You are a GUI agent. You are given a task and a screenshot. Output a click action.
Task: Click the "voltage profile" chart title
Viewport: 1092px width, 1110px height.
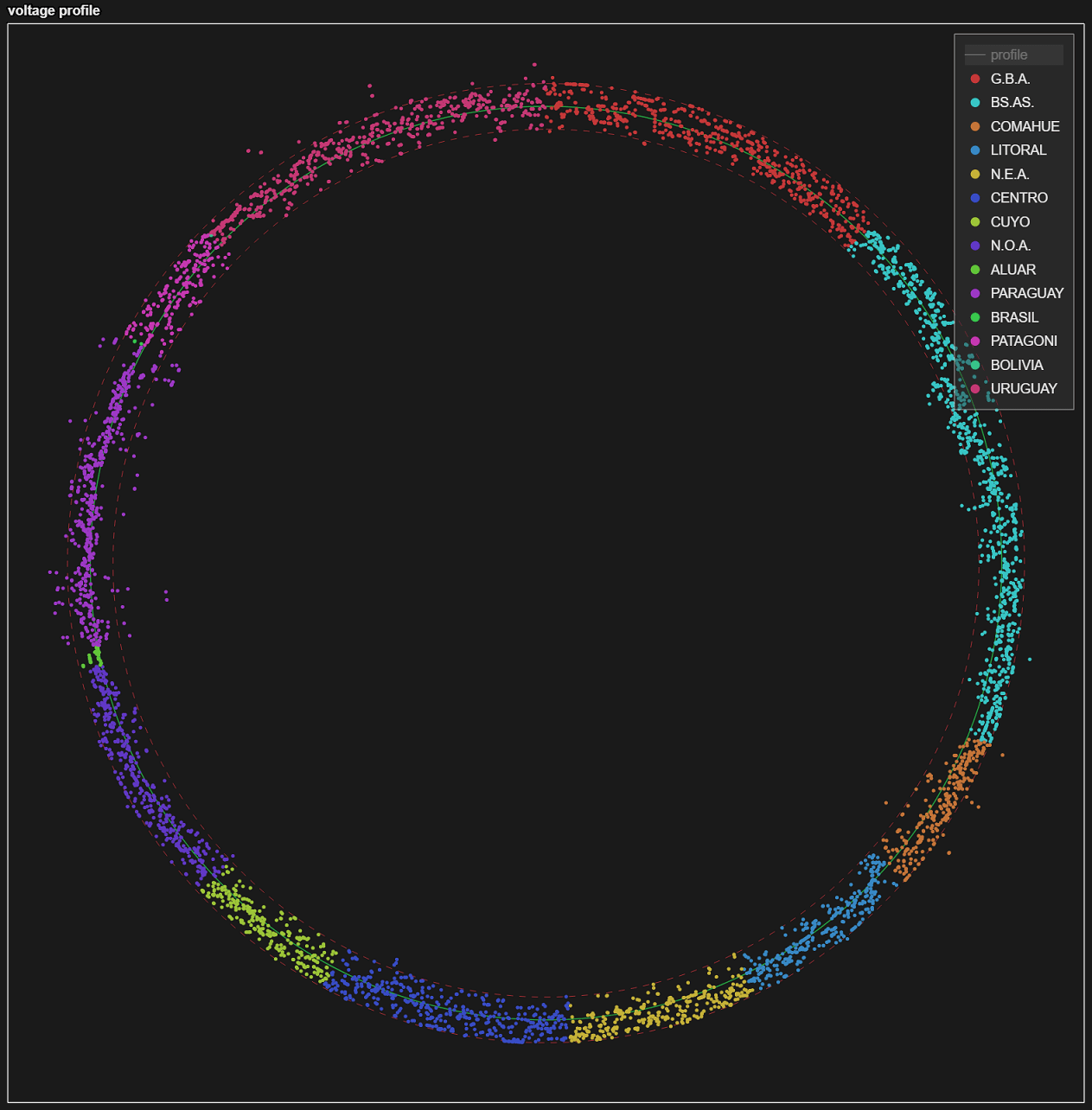tap(54, 10)
